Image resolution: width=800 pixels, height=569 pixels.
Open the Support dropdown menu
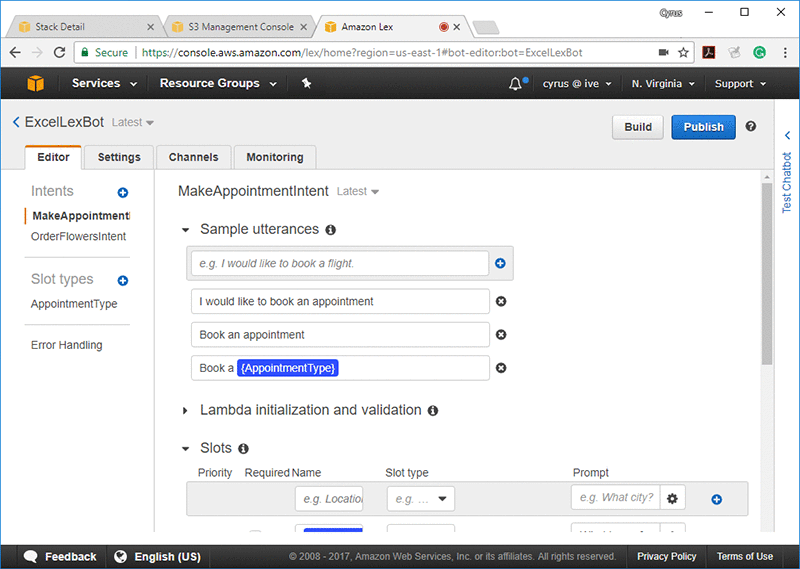coord(740,84)
